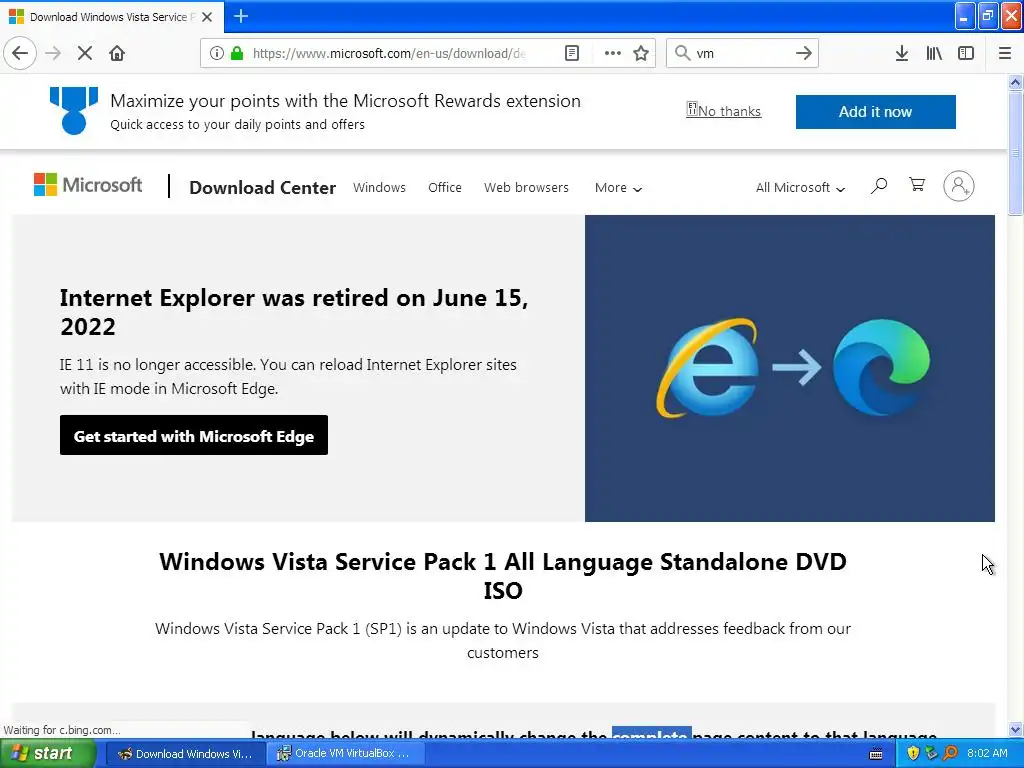Toggle the sidebar view icon
The width and height of the screenshot is (1024, 768).
coord(966,53)
